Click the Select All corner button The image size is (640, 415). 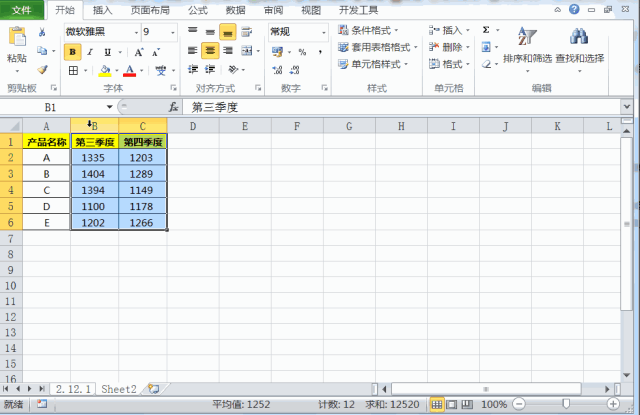[x=11, y=126]
